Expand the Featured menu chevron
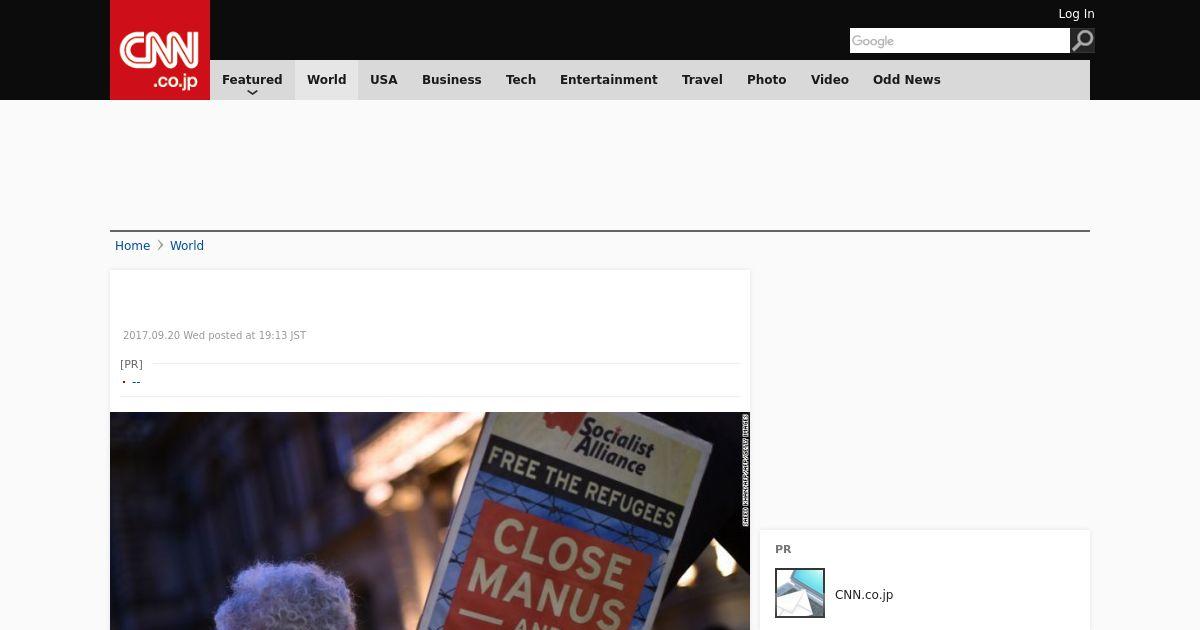1200x630 pixels. click(252, 92)
